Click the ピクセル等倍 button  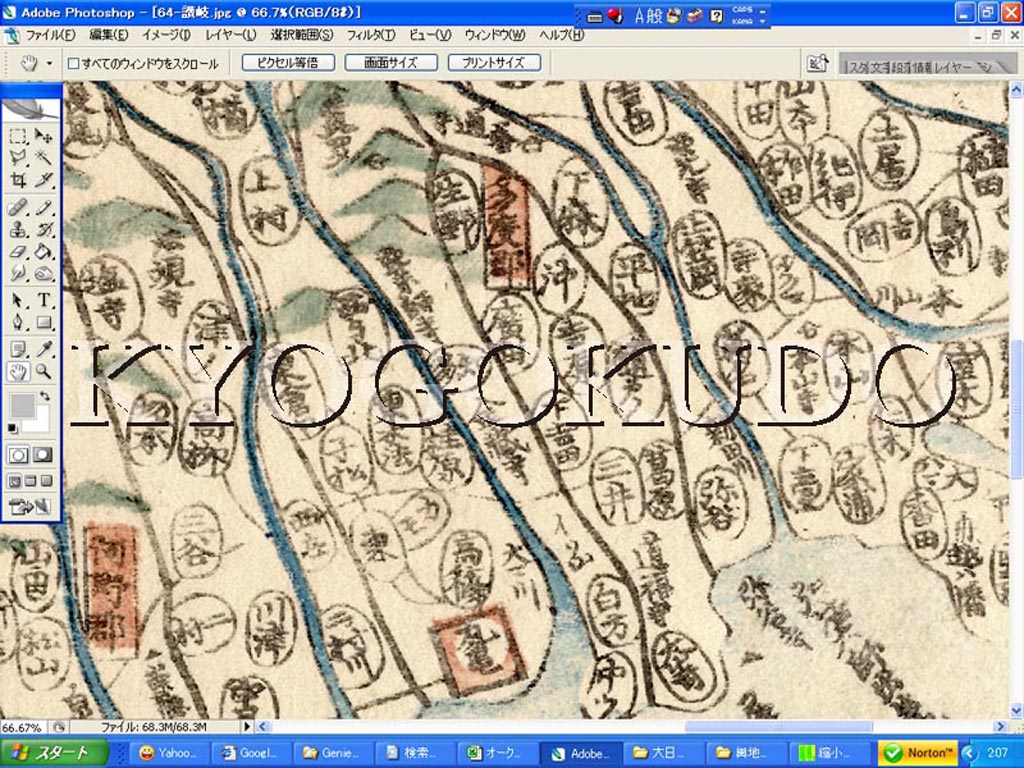pos(288,63)
